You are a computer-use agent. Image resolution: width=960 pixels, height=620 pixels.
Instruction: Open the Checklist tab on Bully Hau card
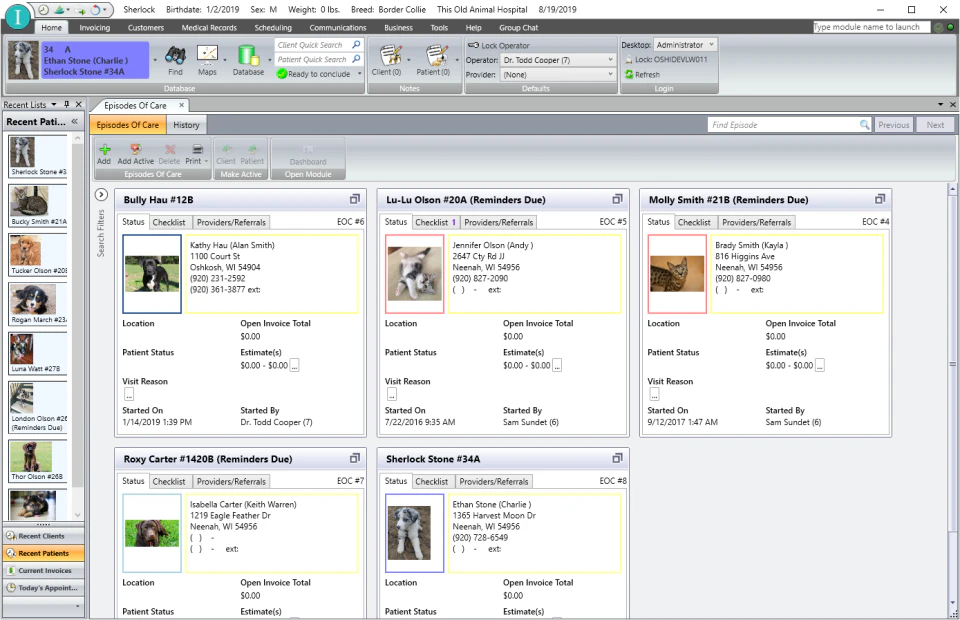(x=169, y=222)
